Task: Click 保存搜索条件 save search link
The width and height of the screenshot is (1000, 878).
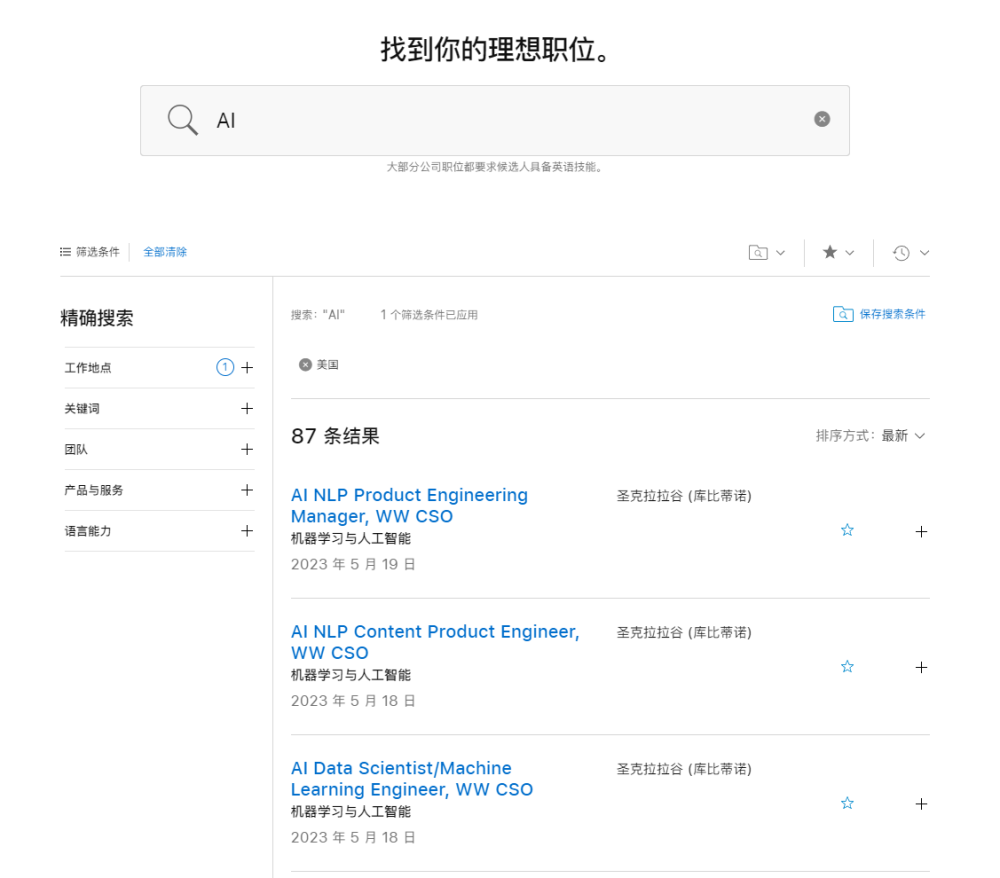Action: point(879,314)
